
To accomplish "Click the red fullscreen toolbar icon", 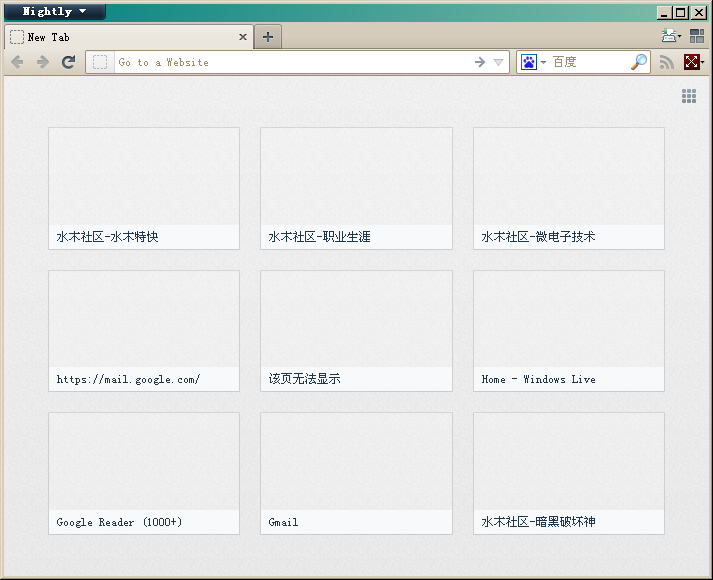I will pyautogui.click(x=691, y=62).
